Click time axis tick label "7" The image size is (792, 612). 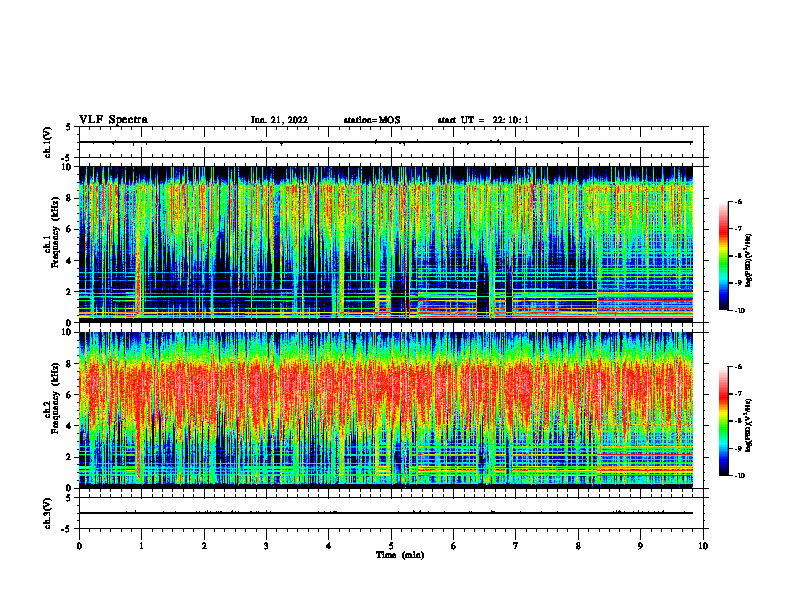pyautogui.click(x=516, y=546)
